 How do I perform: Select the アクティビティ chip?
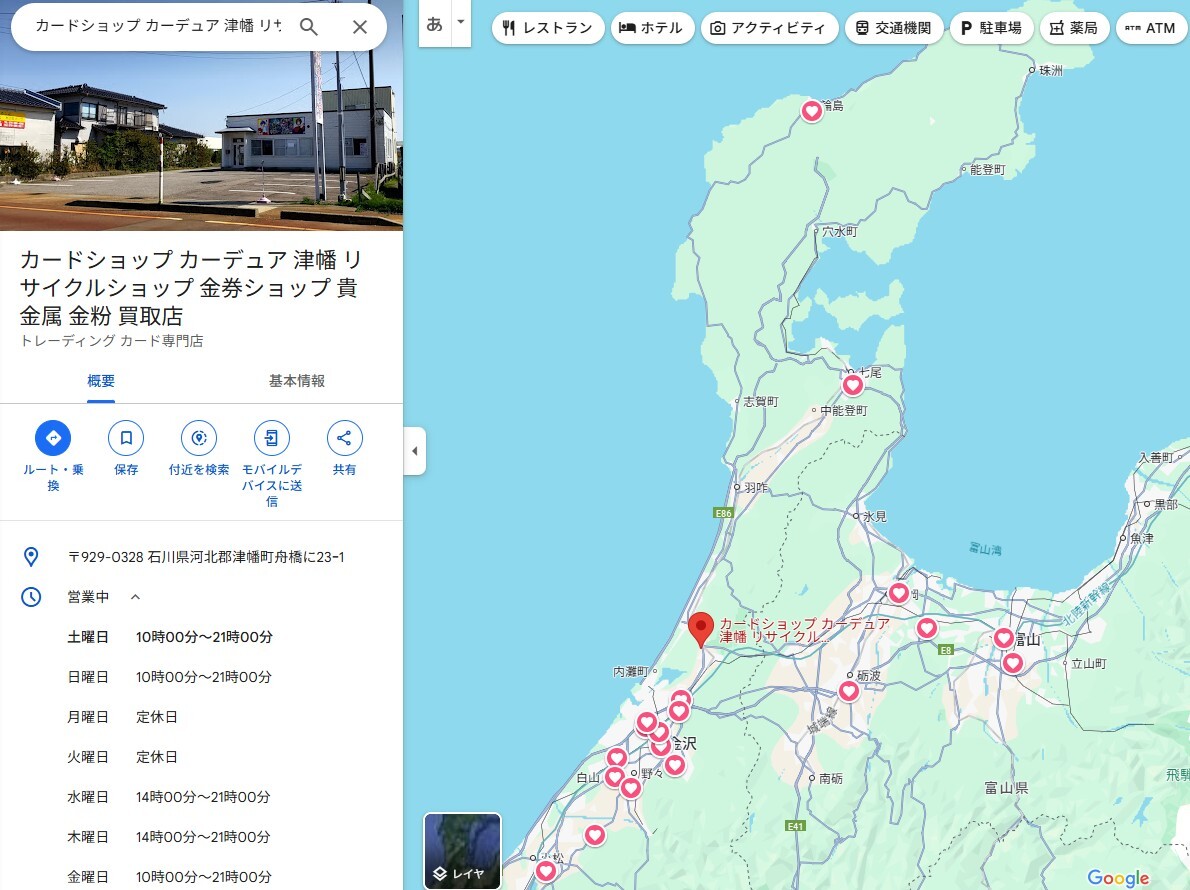(x=769, y=28)
